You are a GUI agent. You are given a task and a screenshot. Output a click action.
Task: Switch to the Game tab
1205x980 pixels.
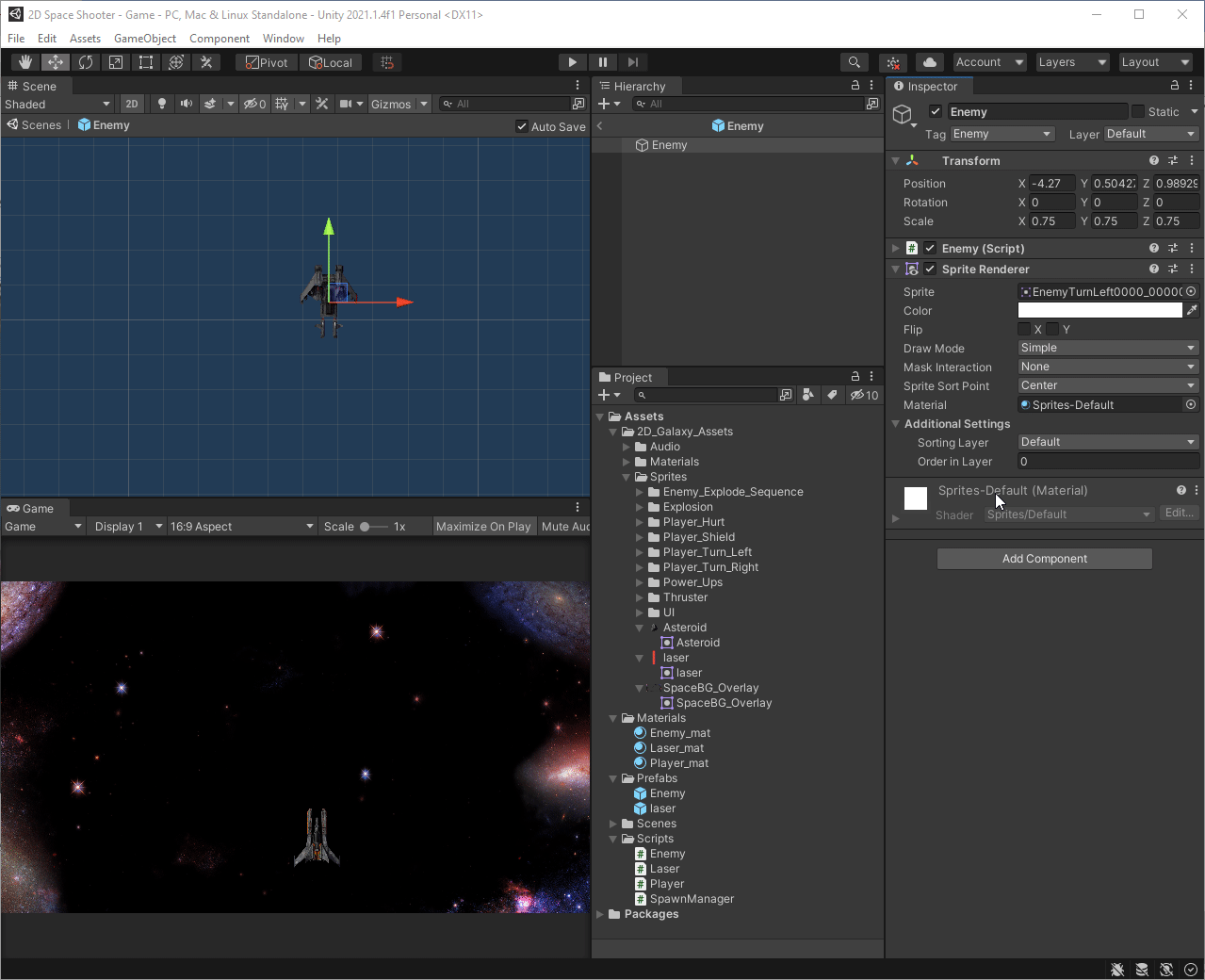pos(30,508)
